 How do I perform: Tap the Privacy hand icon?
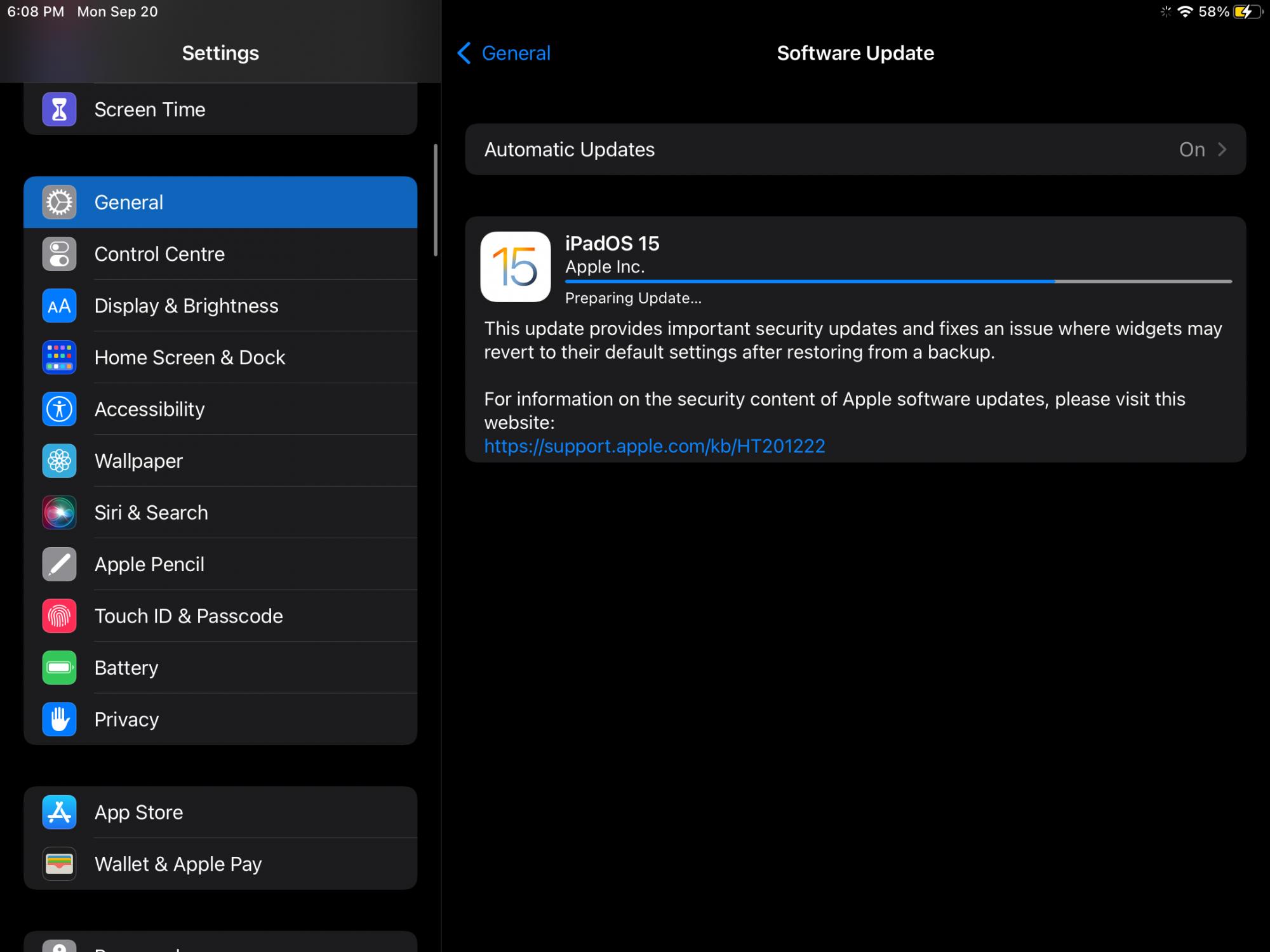(x=59, y=720)
